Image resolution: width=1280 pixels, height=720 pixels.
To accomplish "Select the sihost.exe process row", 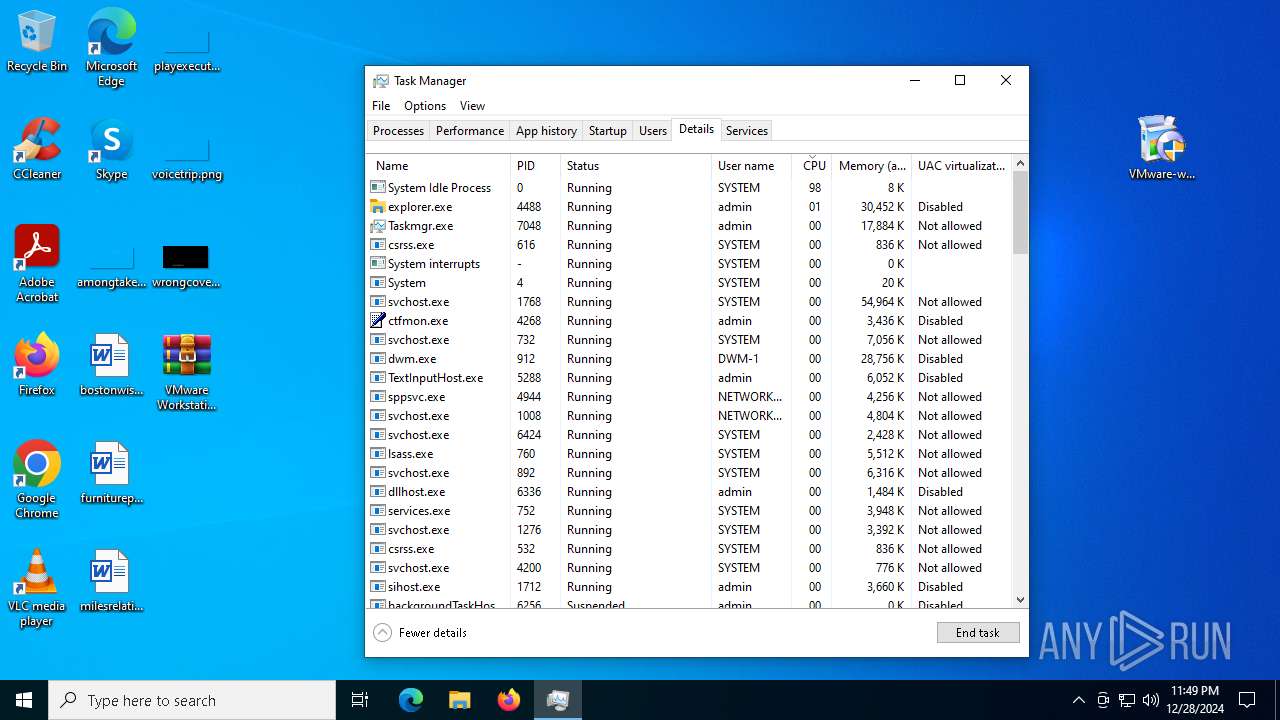I will (689, 587).
